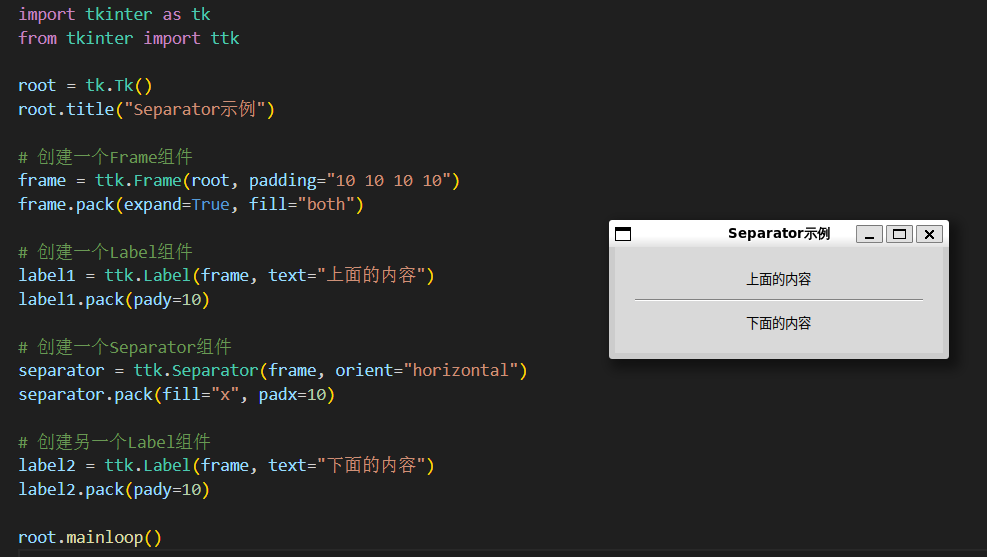Click the separator = ttk.Separator code line
The width and height of the screenshot is (987, 557).
[272, 371]
